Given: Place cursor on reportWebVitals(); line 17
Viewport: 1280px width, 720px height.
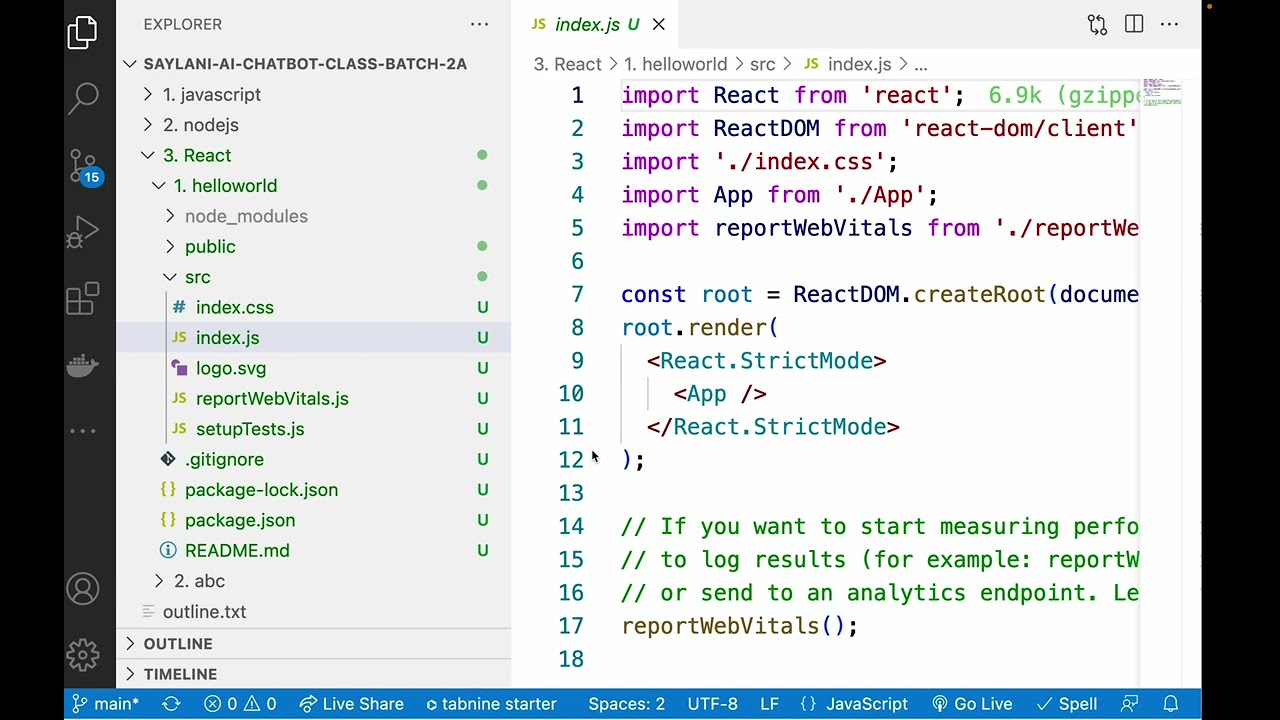Looking at the screenshot, I should click(740, 626).
